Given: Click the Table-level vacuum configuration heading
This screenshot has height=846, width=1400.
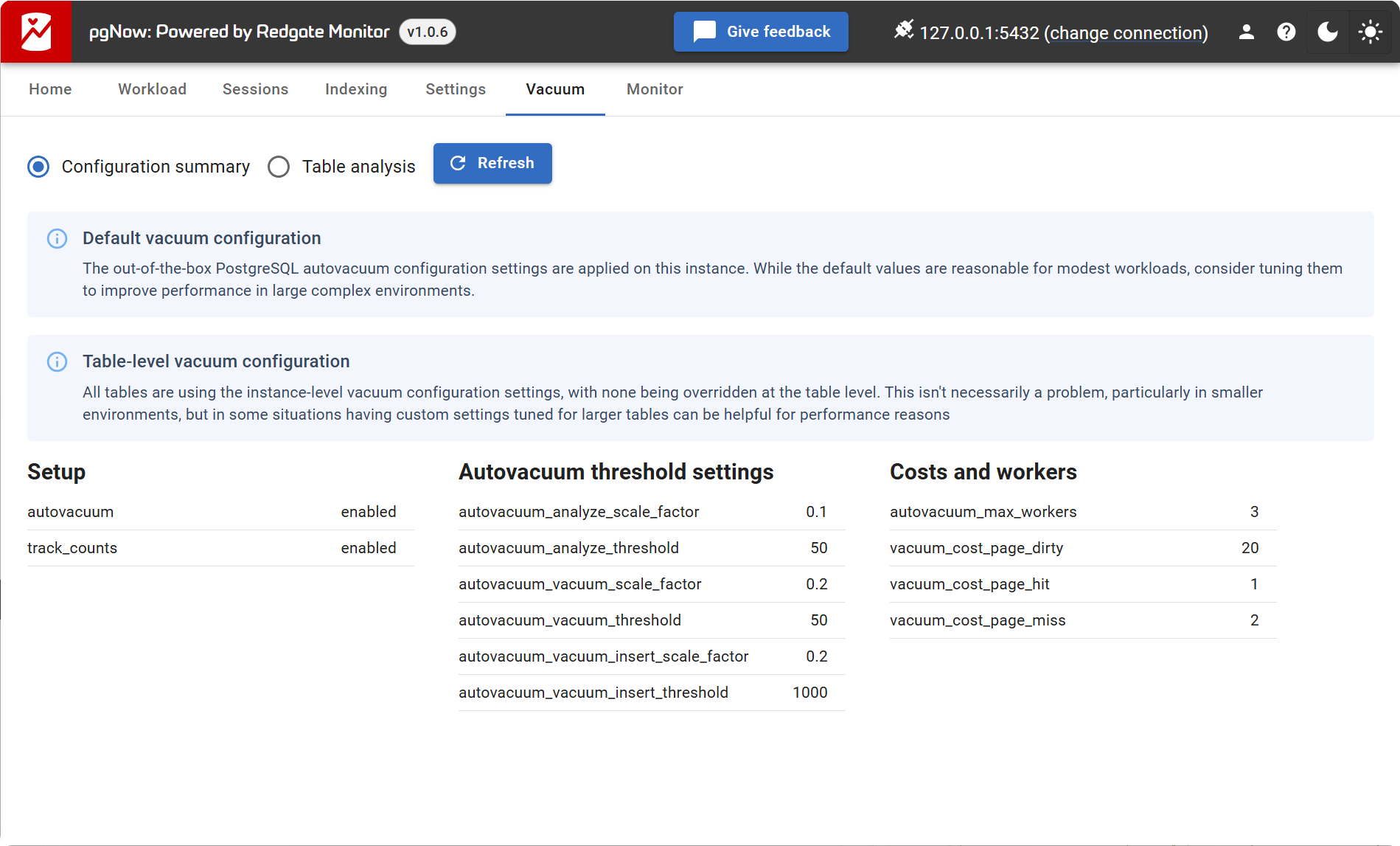Looking at the screenshot, I should coord(216,361).
